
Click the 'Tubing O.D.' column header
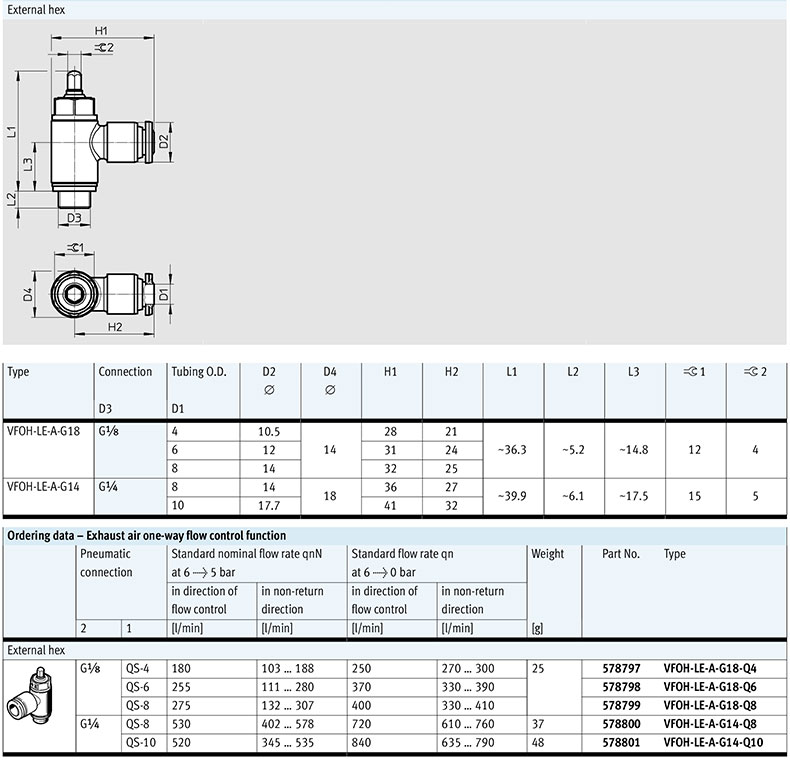[x=199, y=372]
